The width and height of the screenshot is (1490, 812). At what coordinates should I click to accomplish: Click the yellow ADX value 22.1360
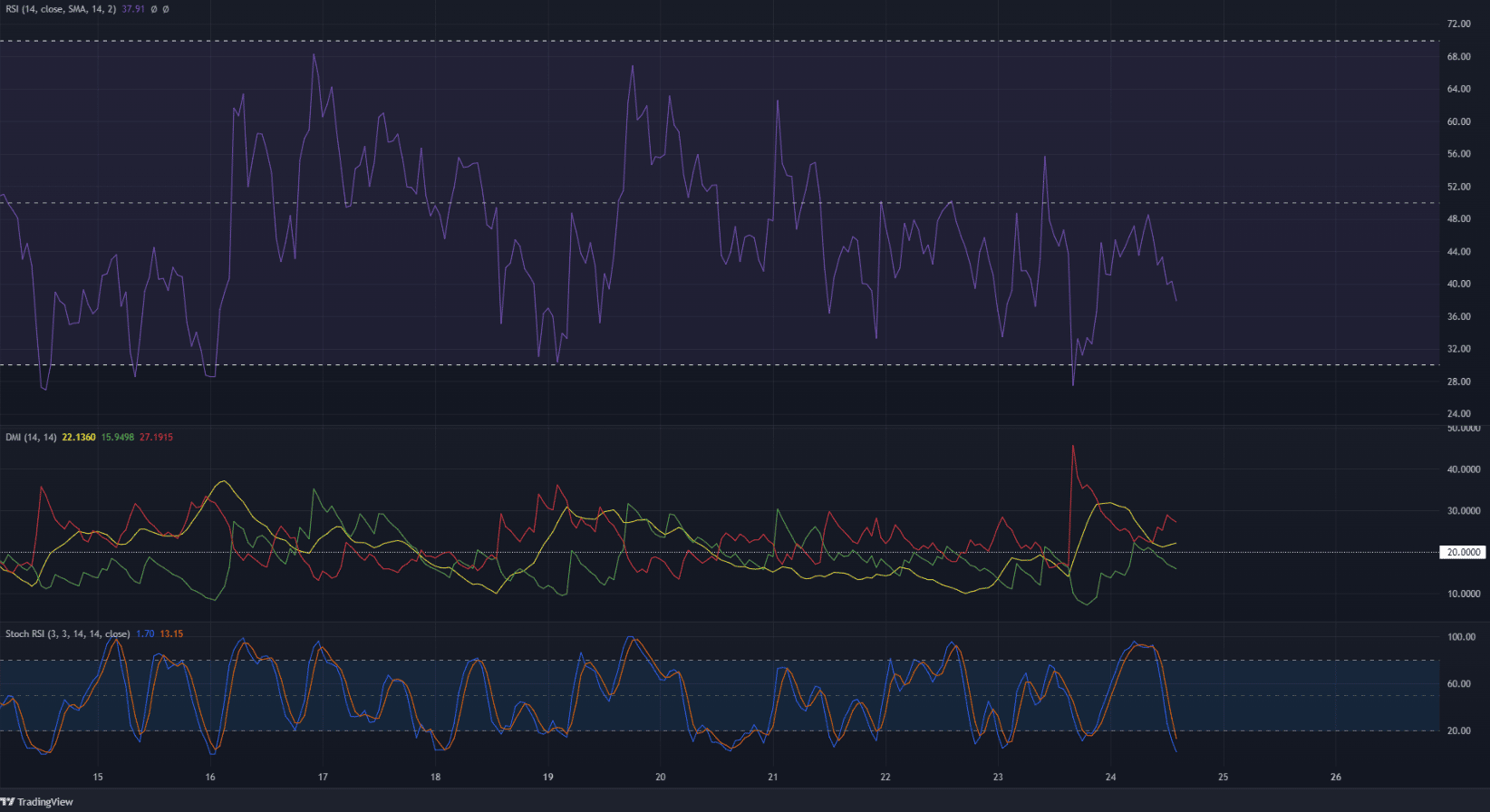78,437
